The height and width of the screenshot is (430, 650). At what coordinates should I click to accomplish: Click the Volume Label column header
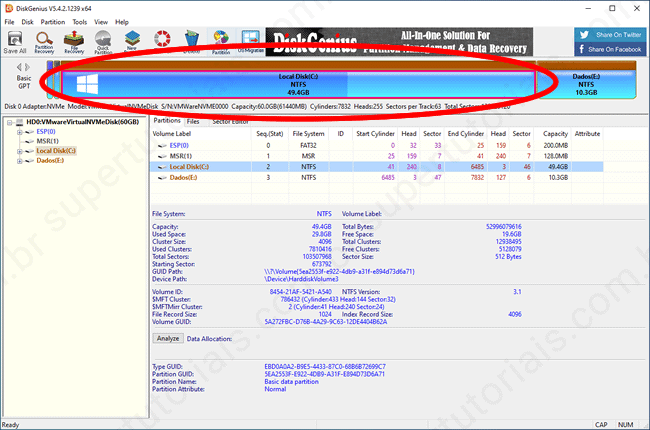201,134
